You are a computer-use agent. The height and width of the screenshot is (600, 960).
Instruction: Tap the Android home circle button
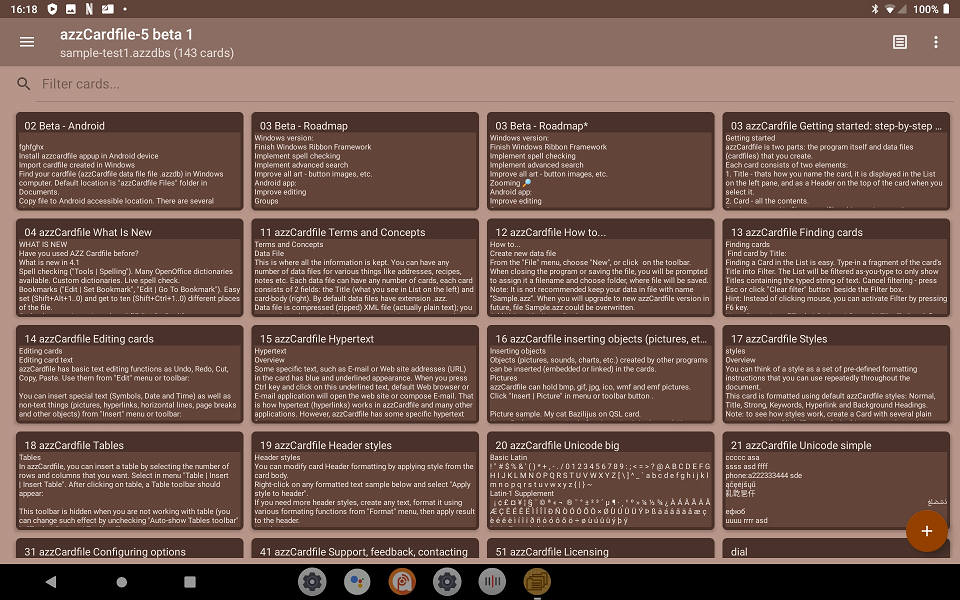click(121, 582)
